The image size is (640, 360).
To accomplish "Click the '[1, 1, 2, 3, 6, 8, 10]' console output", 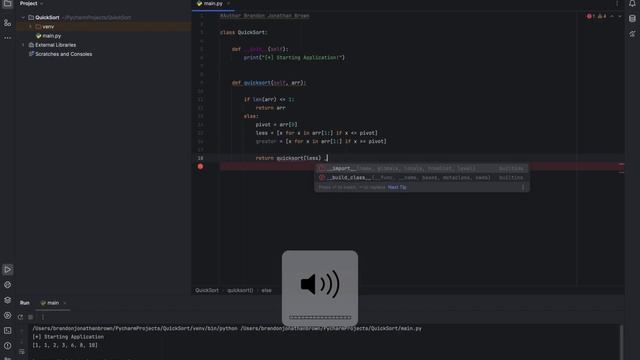I will point(65,345).
